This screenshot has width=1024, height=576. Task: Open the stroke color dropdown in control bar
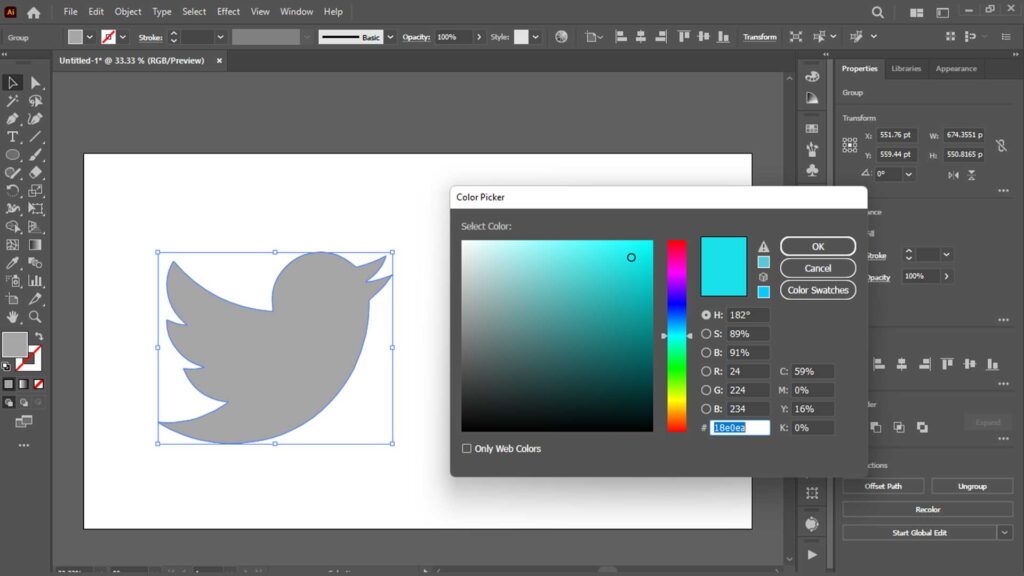[123, 37]
